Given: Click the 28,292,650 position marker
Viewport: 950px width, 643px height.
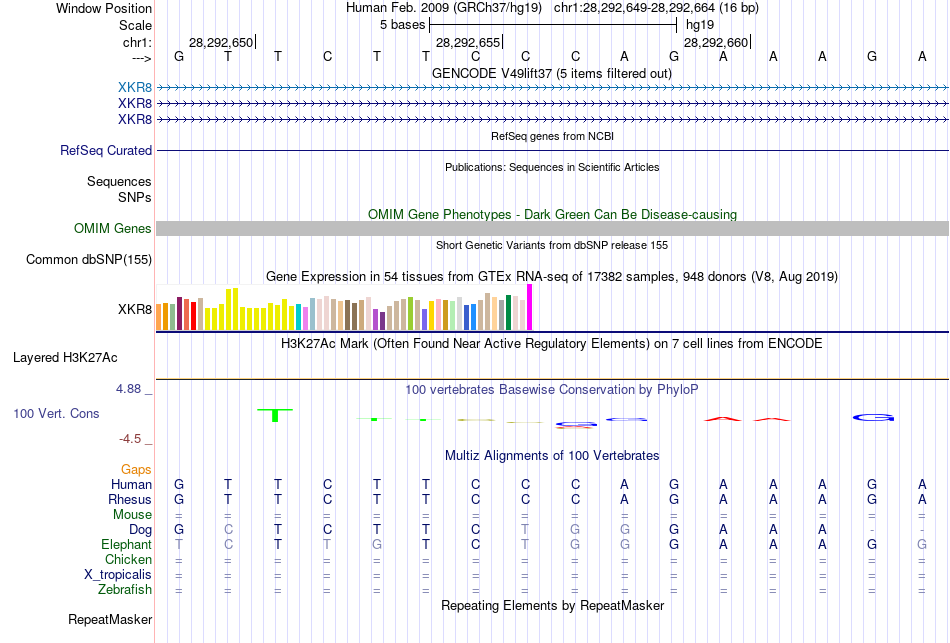Looking at the screenshot, I should click(x=221, y=42).
